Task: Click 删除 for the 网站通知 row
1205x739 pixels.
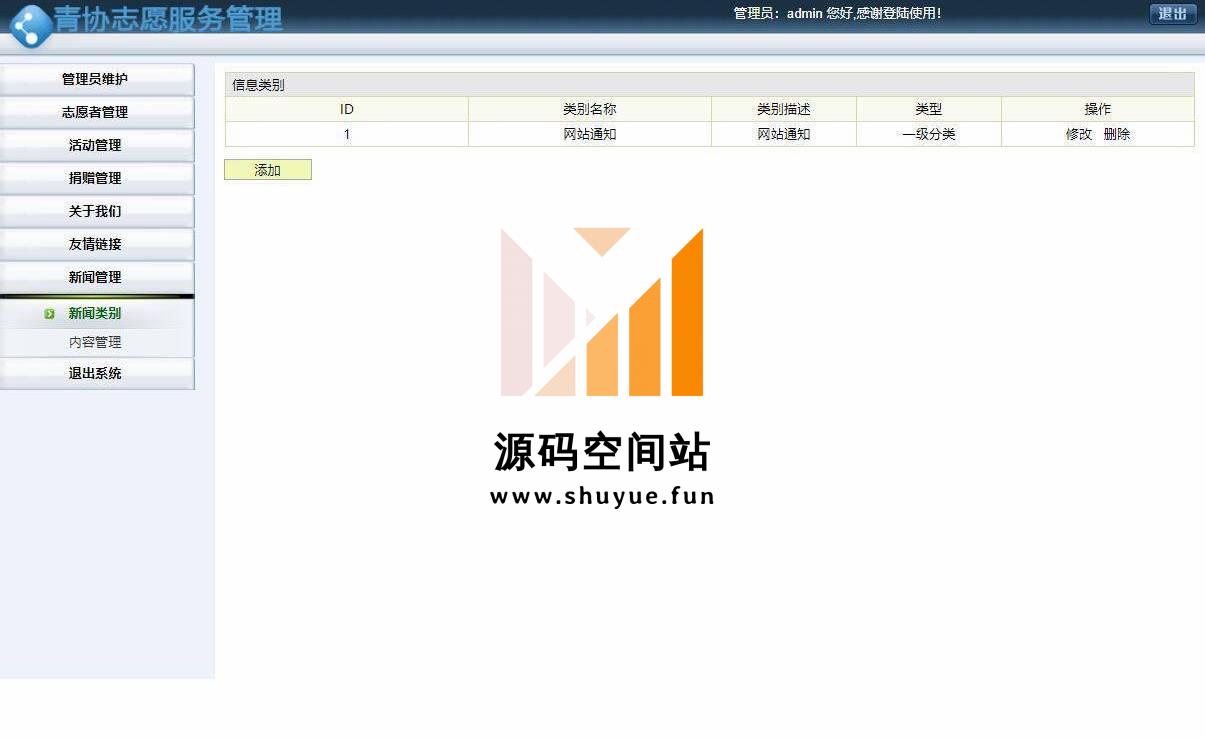Action: click(x=1117, y=134)
